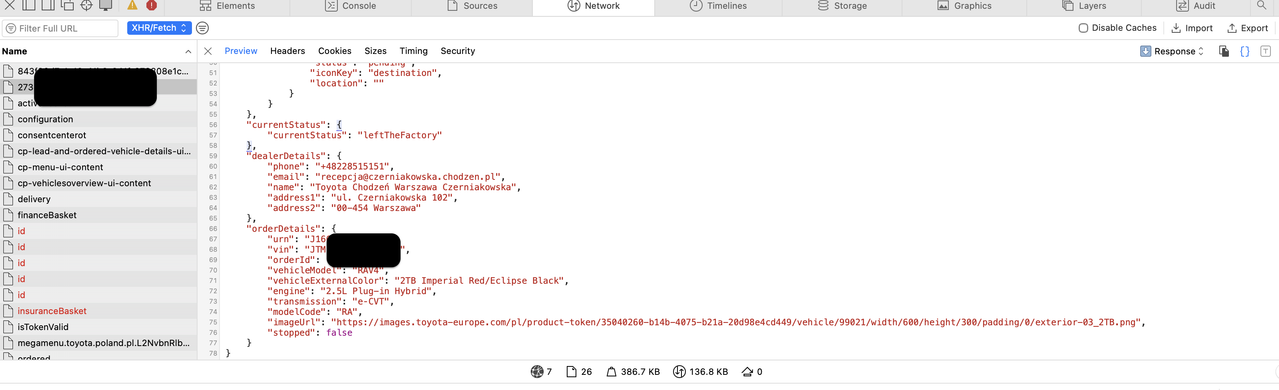The image size is (1279, 390).
Task: Select the consentcenterot request
Action: pos(97,135)
